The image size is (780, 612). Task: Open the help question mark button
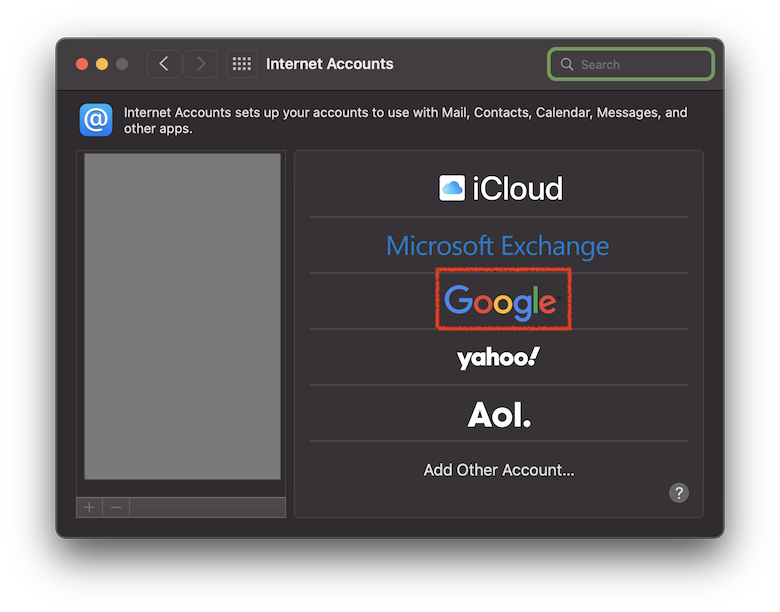679,493
